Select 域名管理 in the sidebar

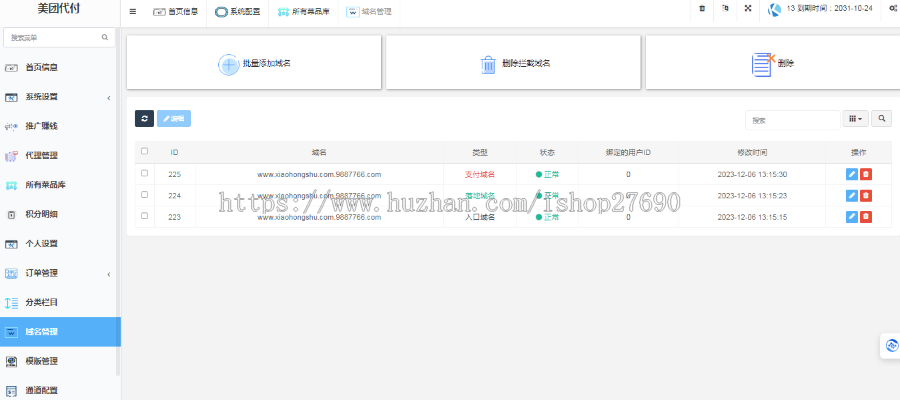coord(60,332)
